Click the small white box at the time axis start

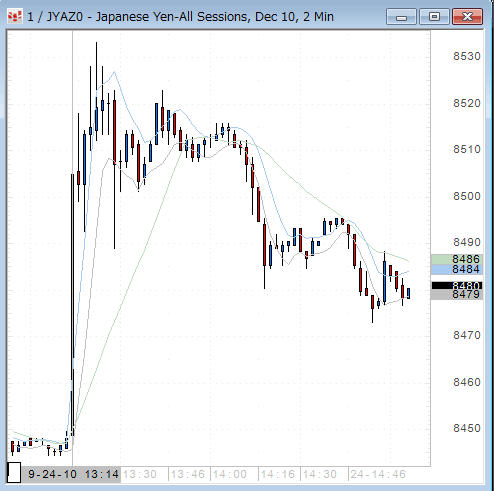[x=14, y=472]
